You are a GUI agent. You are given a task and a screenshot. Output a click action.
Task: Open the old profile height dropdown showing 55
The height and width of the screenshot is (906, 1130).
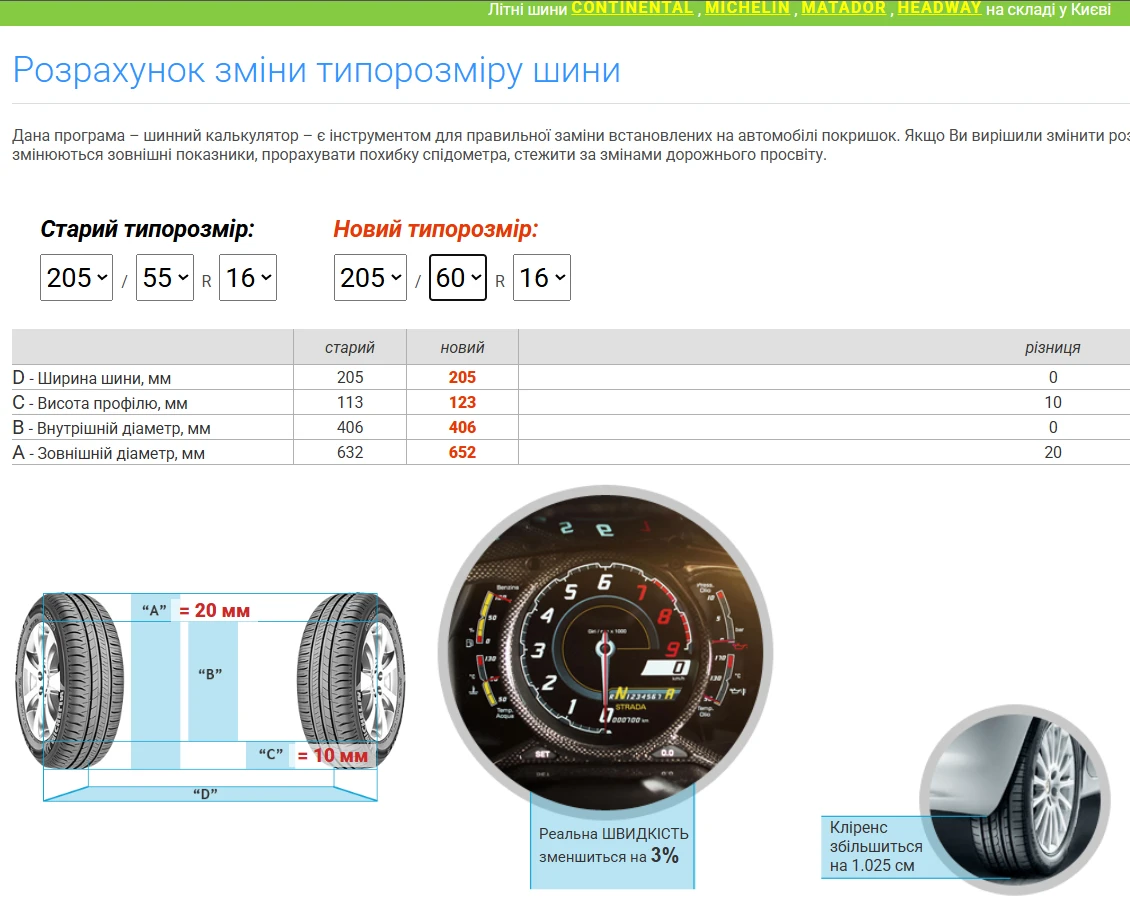[164, 277]
